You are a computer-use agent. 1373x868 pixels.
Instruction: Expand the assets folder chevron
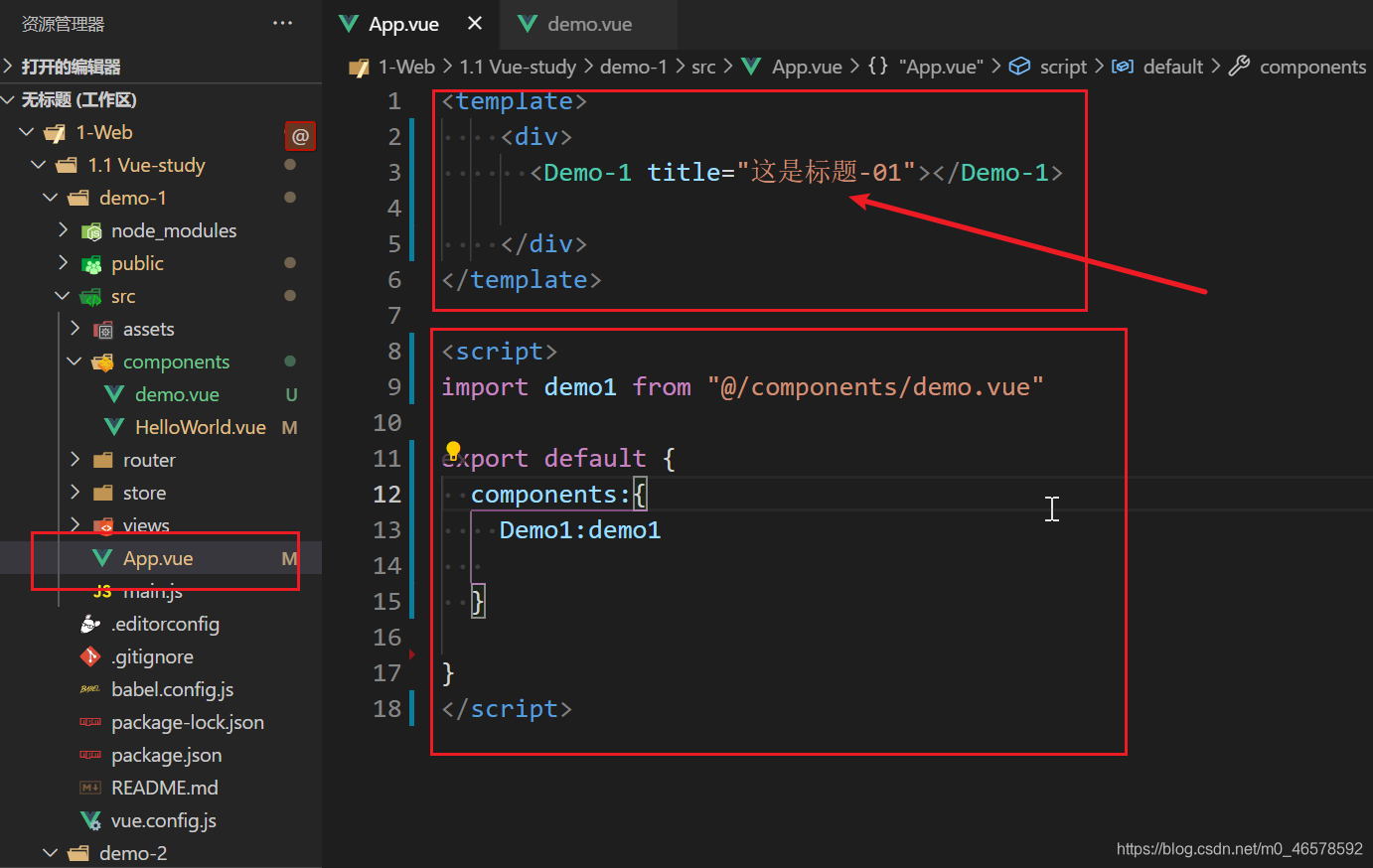tap(75, 329)
